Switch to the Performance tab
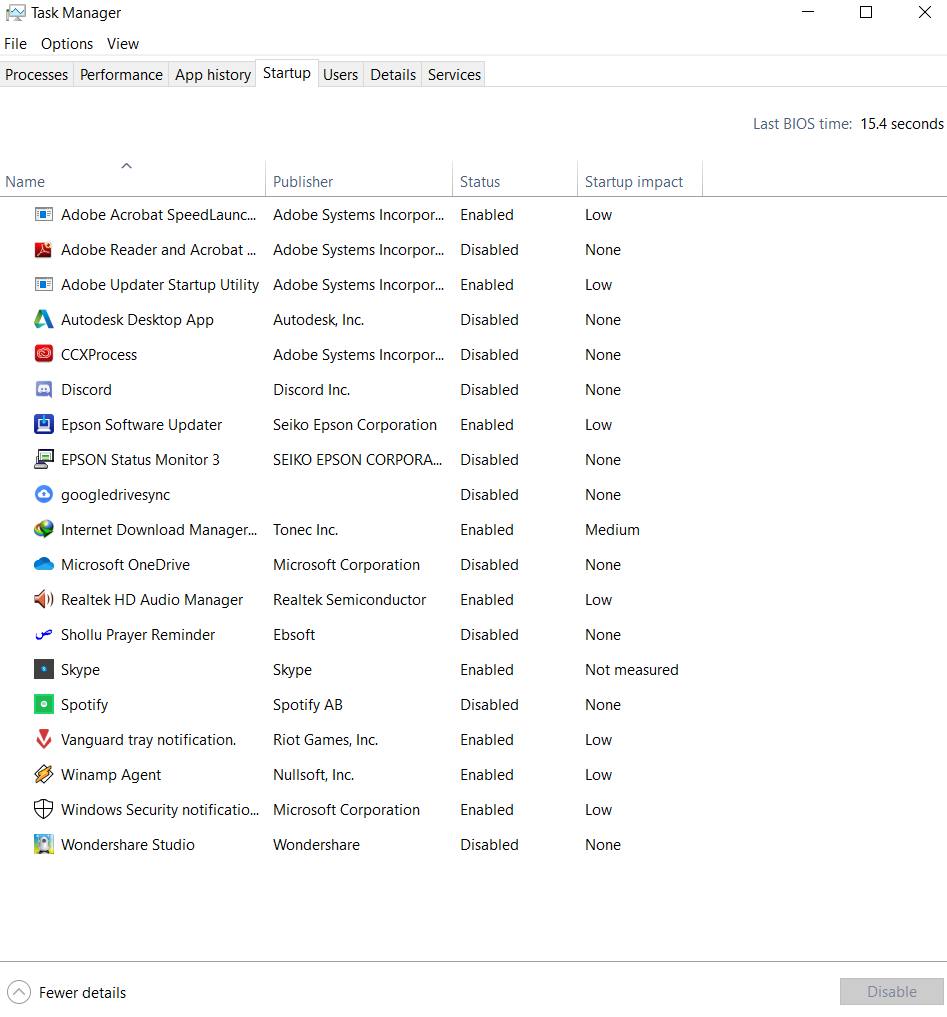 pyautogui.click(x=121, y=75)
